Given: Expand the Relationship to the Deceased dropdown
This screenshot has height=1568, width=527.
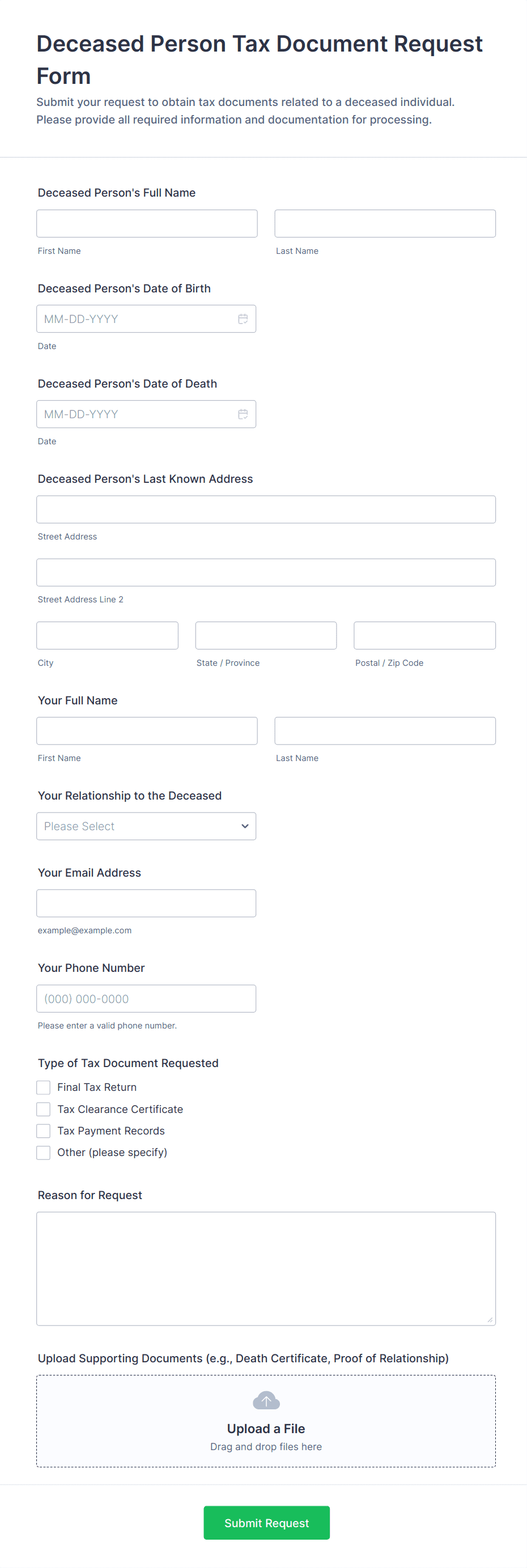Looking at the screenshot, I should [146, 826].
